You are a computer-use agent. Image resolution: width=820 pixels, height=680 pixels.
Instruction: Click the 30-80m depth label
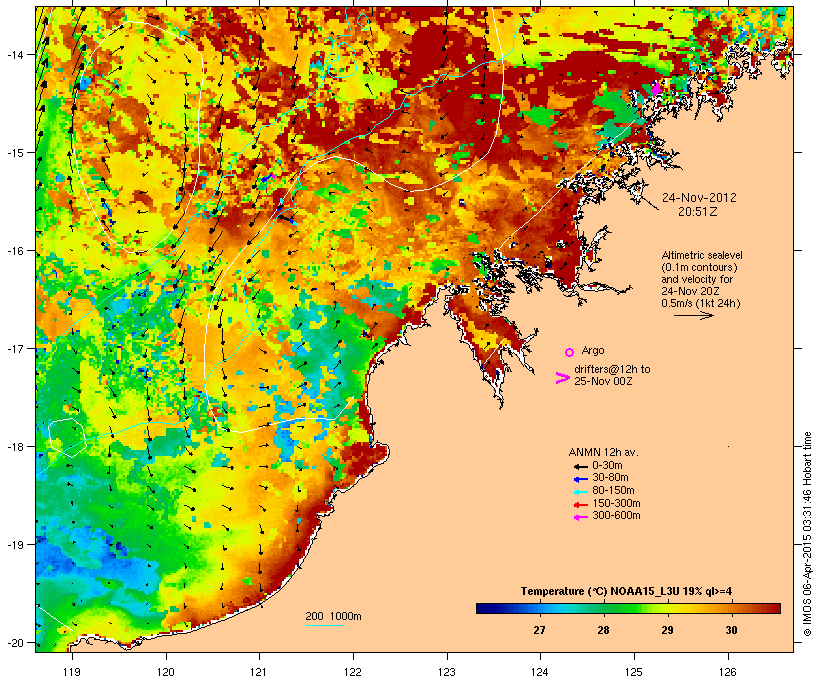pyautogui.click(x=610, y=478)
